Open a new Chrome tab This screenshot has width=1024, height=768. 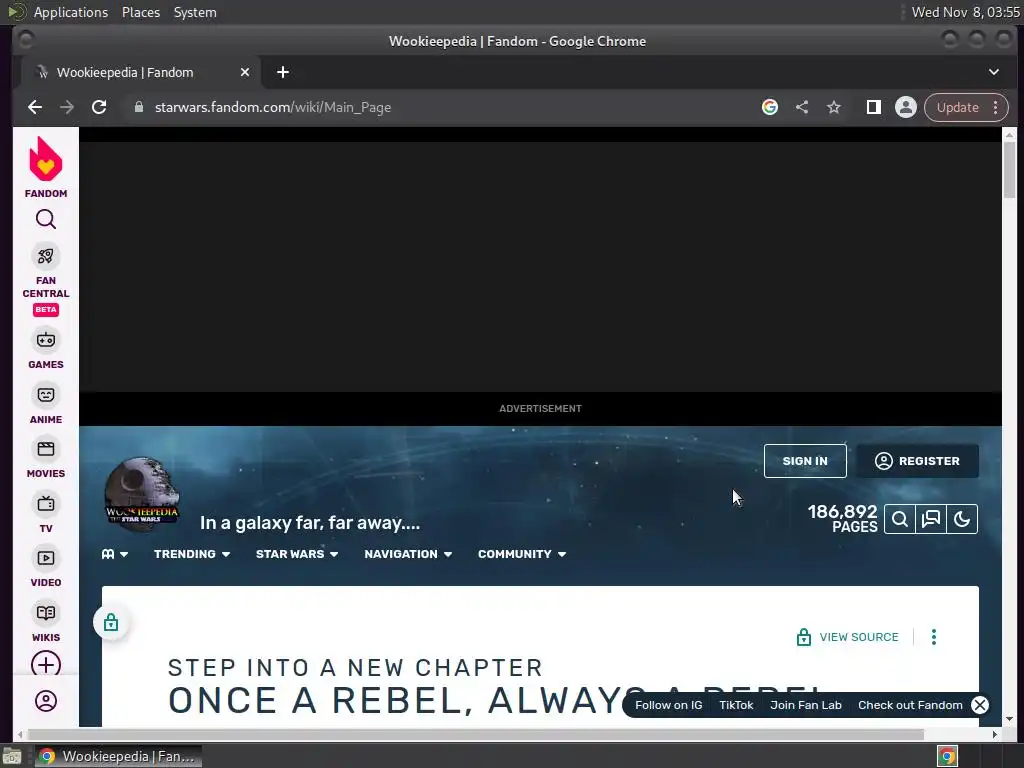pos(283,72)
